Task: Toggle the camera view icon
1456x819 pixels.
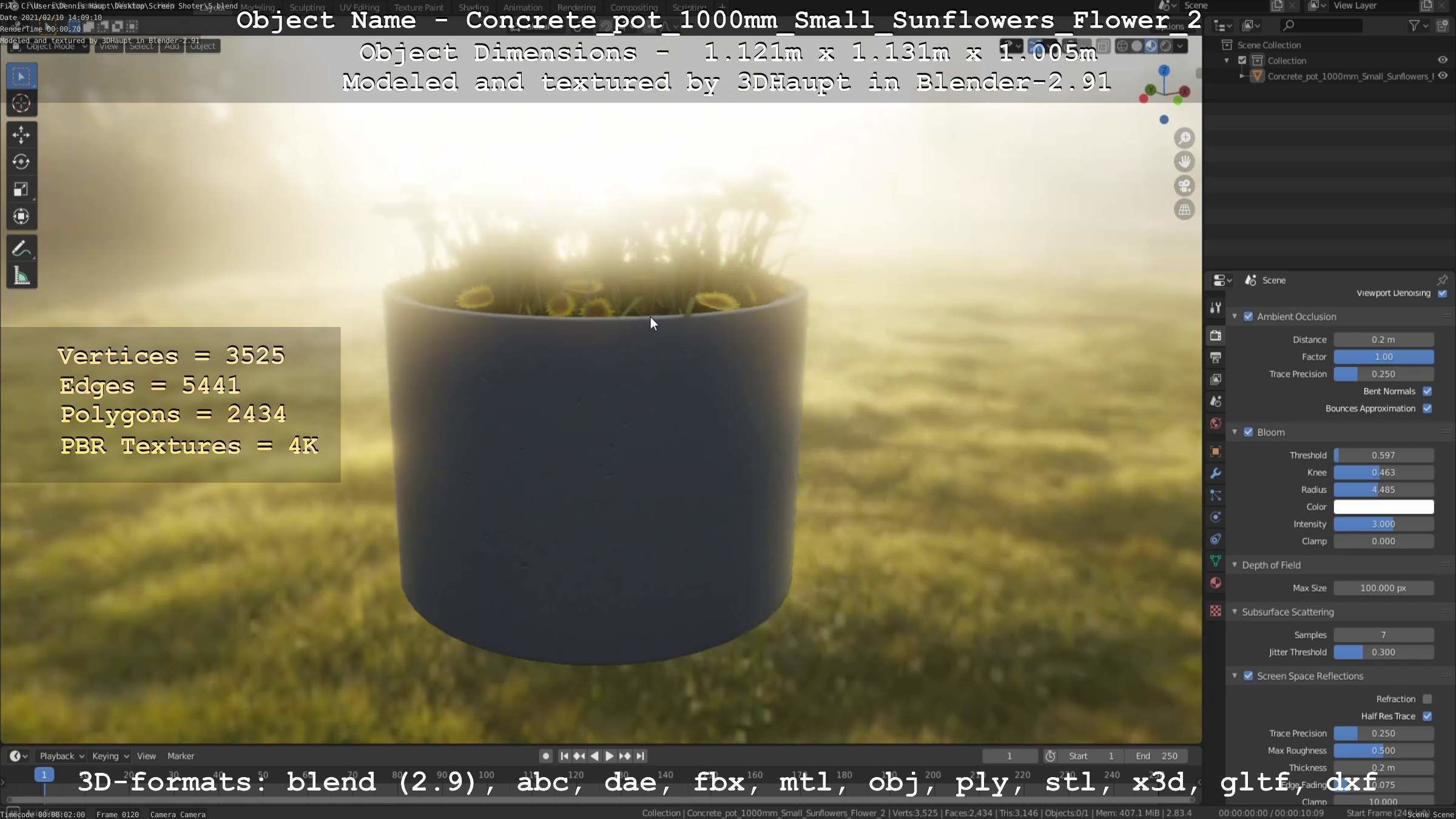Action: point(1184,186)
